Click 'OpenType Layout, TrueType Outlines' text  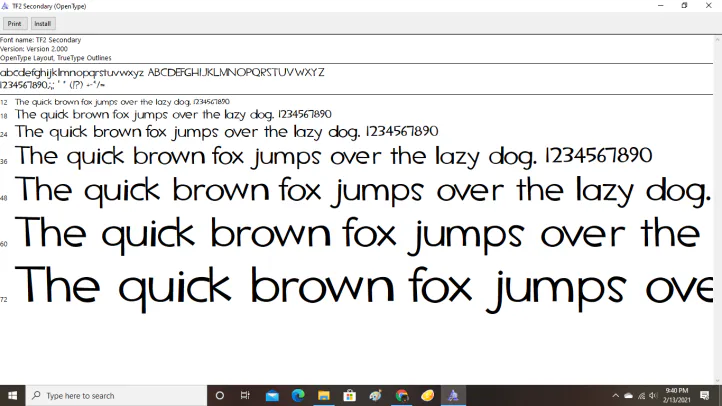[x=56, y=58]
